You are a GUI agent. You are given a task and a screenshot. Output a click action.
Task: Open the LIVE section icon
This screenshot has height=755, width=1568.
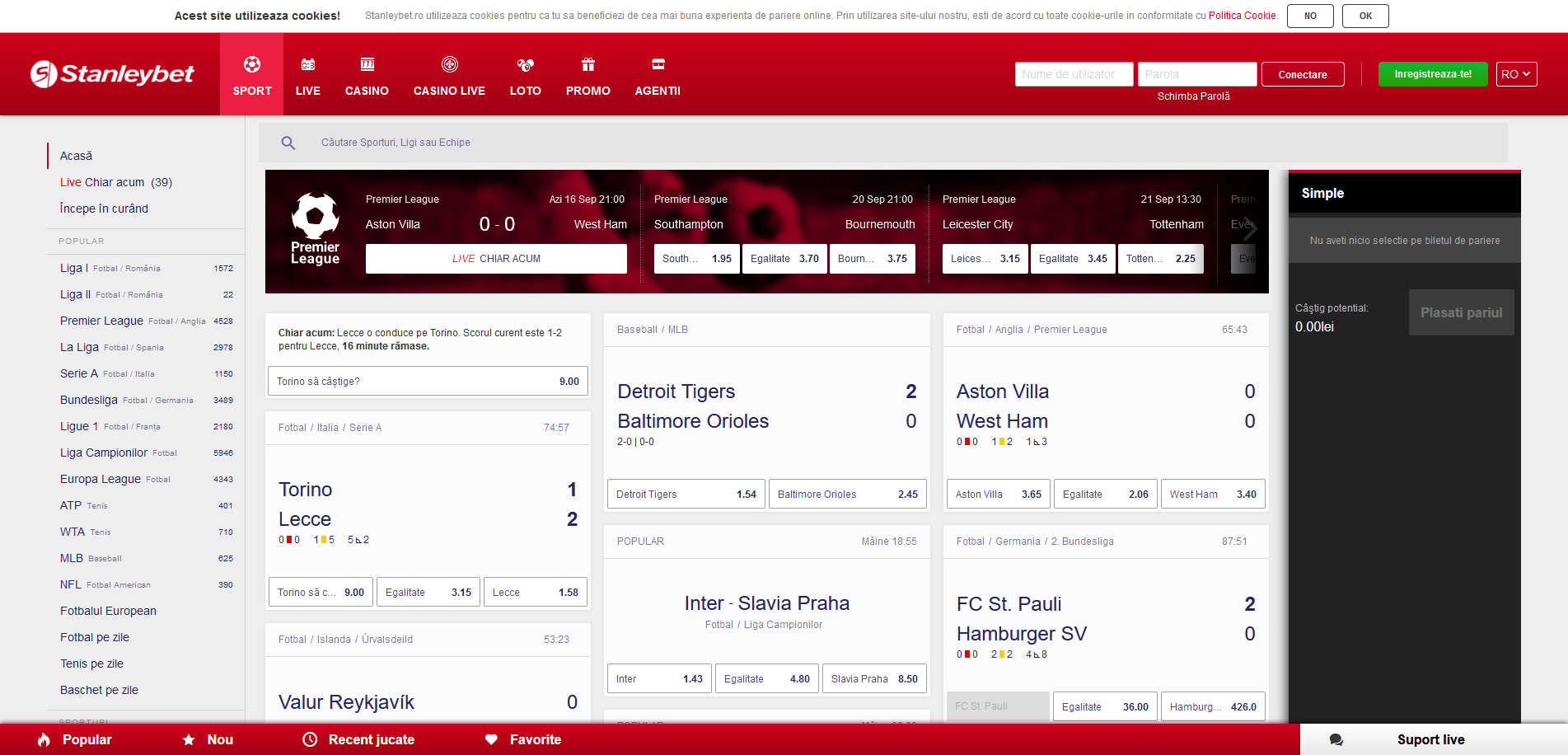click(x=308, y=64)
